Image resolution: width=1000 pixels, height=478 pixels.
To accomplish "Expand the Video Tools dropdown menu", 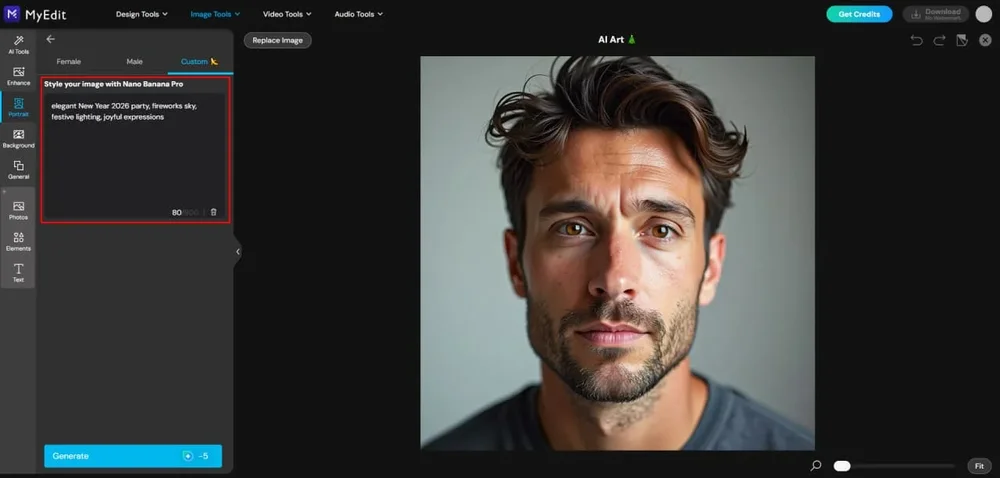I will pos(287,14).
